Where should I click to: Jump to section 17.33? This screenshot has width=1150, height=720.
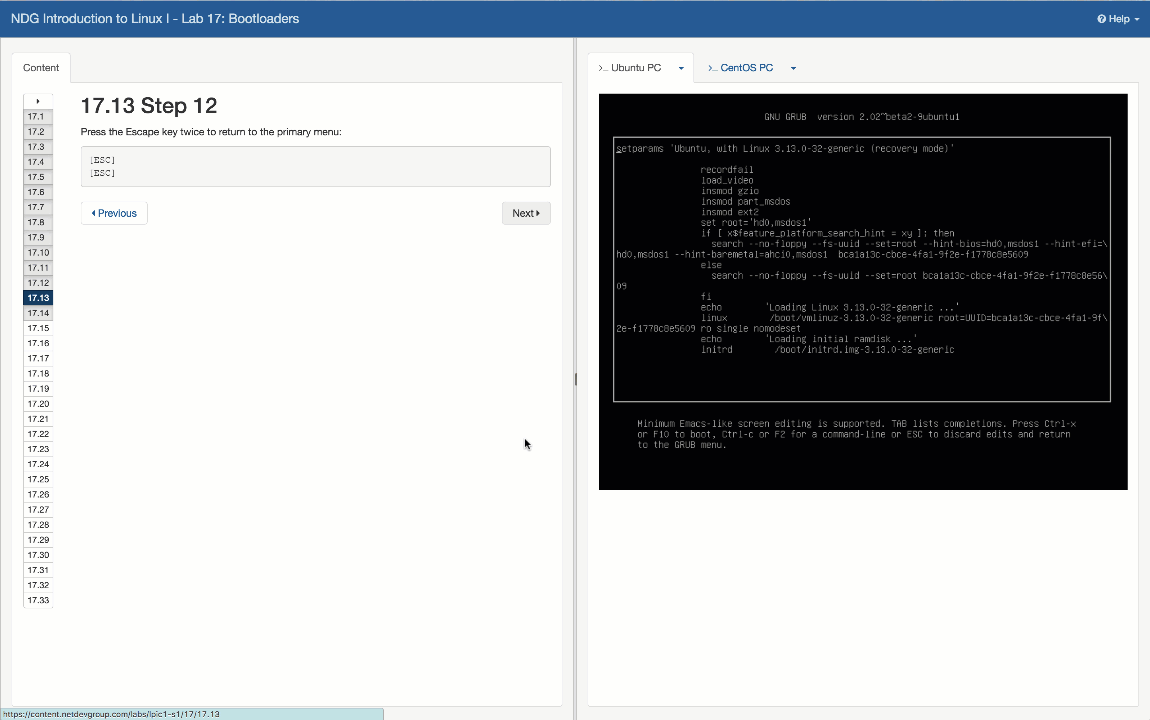38,600
